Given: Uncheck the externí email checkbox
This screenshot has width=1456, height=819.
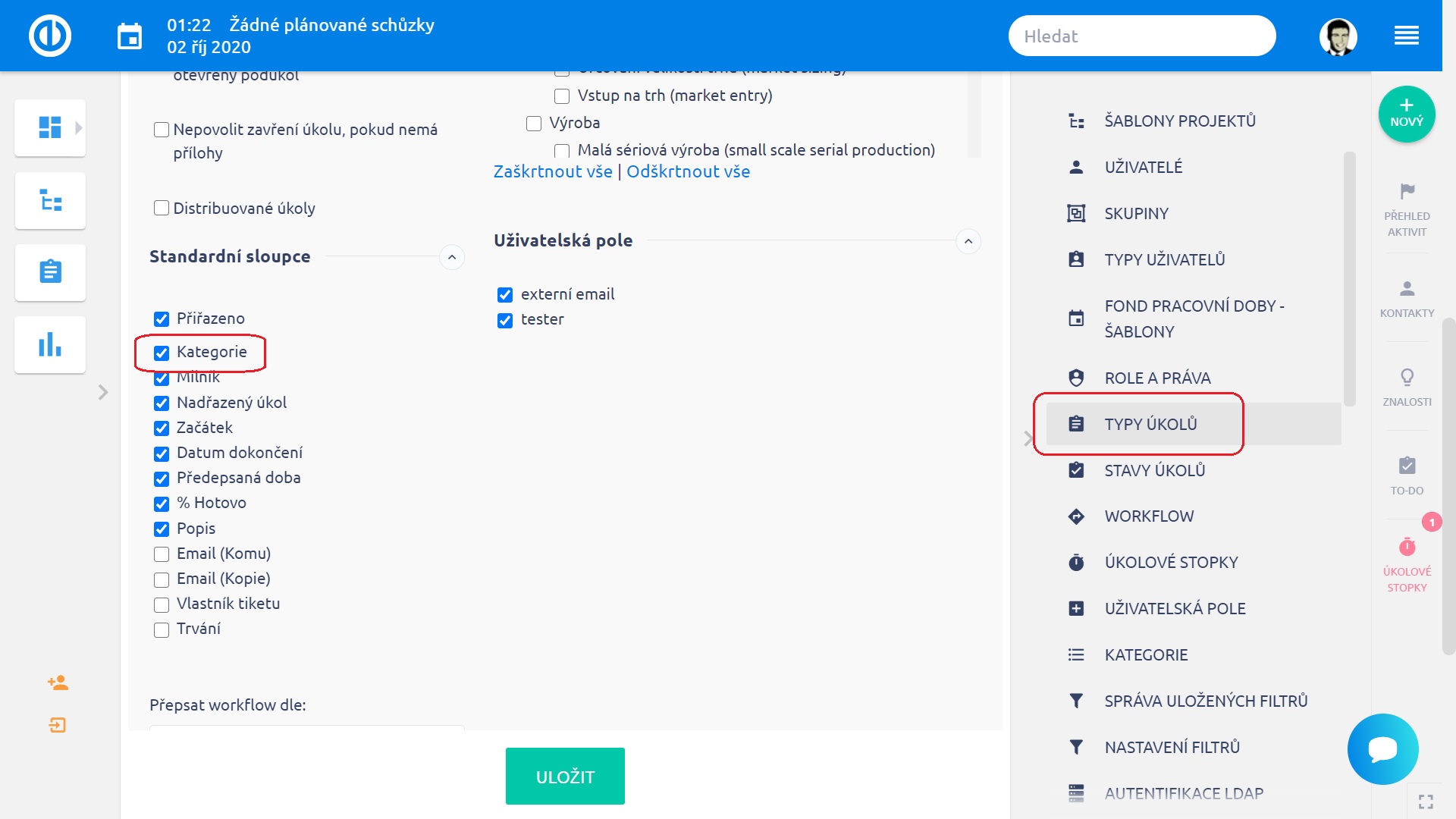Looking at the screenshot, I should pyautogui.click(x=505, y=295).
